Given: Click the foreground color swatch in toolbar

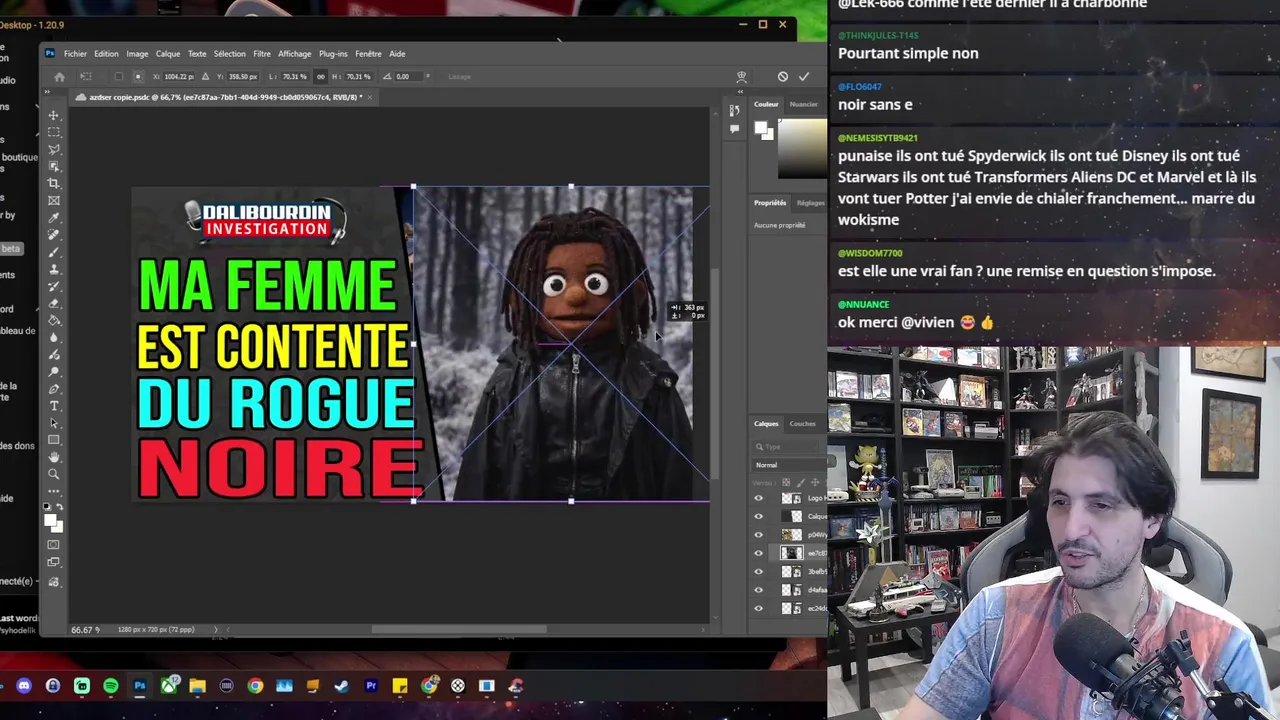Looking at the screenshot, I should [x=50, y=518].
